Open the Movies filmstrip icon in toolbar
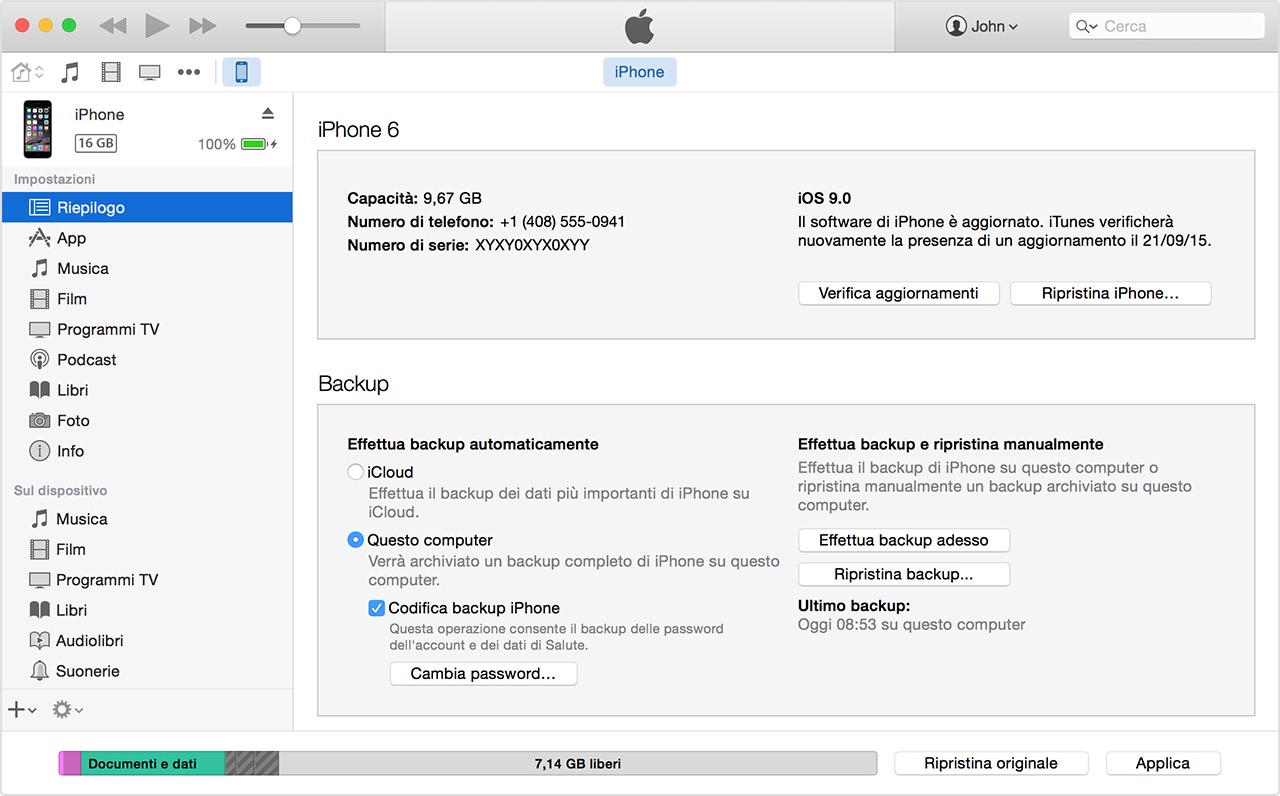 click(111, 72)
